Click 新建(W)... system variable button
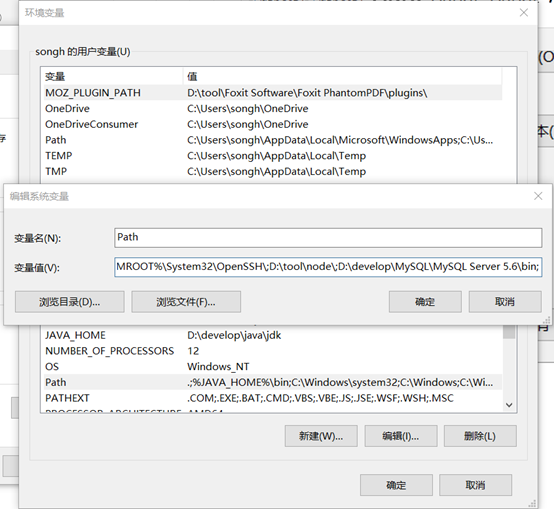 [x=321, y=436]
